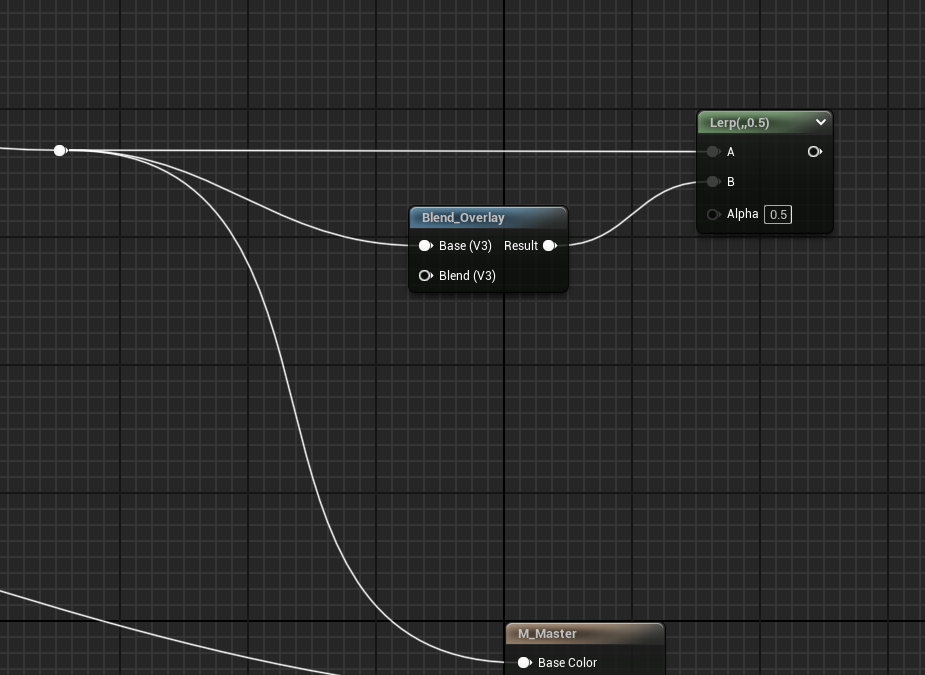Select the M_Master node title
925x675 pixels.
(x=585, y=633)
